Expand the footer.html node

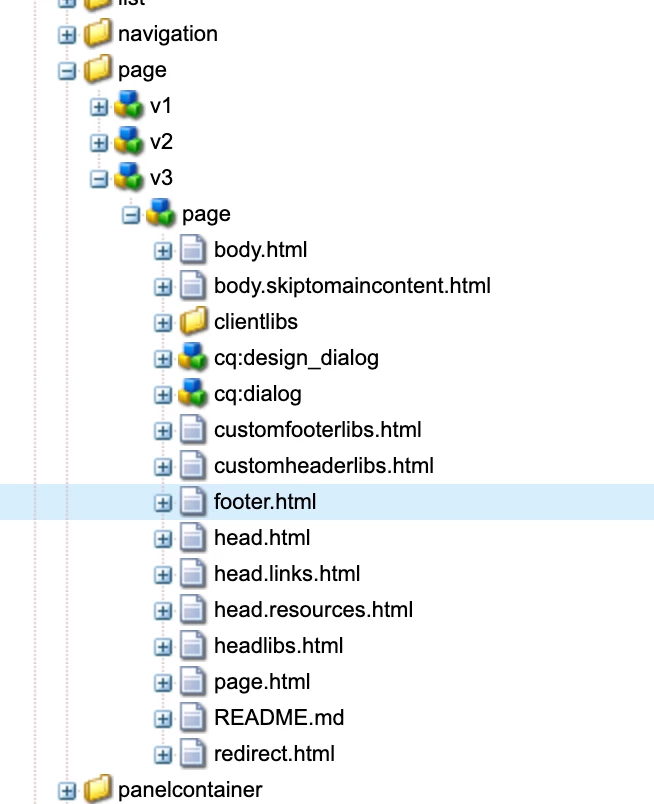point(163,502)
